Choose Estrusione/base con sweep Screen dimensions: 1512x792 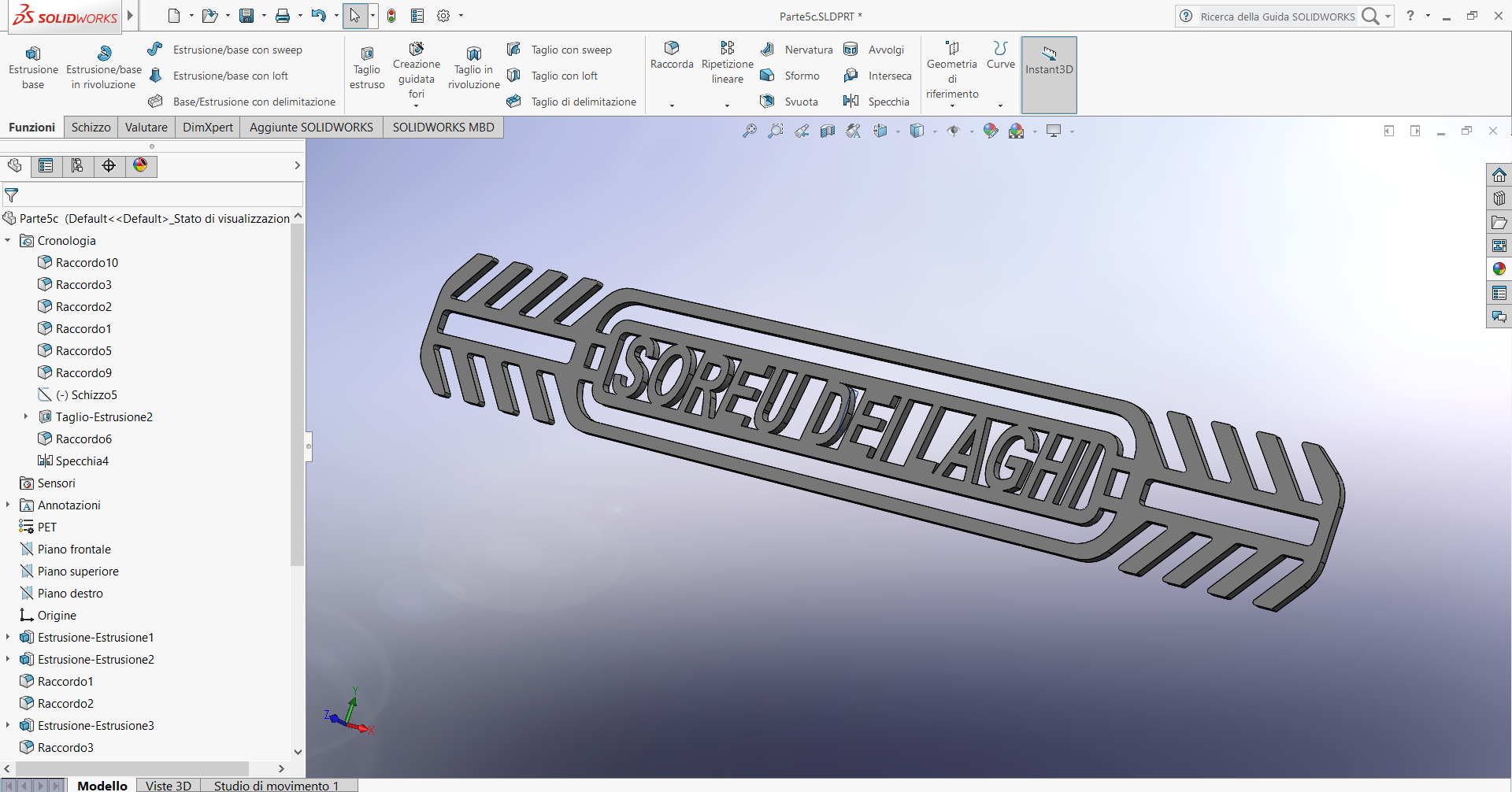(x=225, y=50)
